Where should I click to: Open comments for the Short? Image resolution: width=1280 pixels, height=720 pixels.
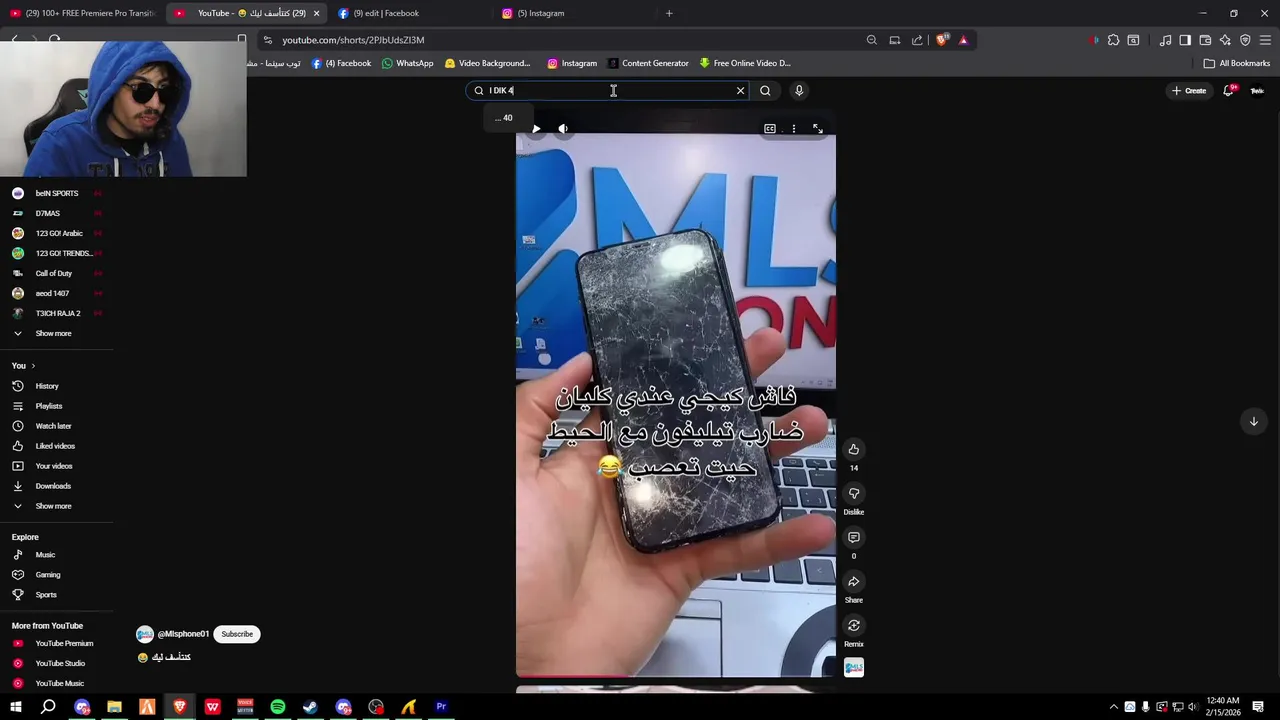click(854, 537)
